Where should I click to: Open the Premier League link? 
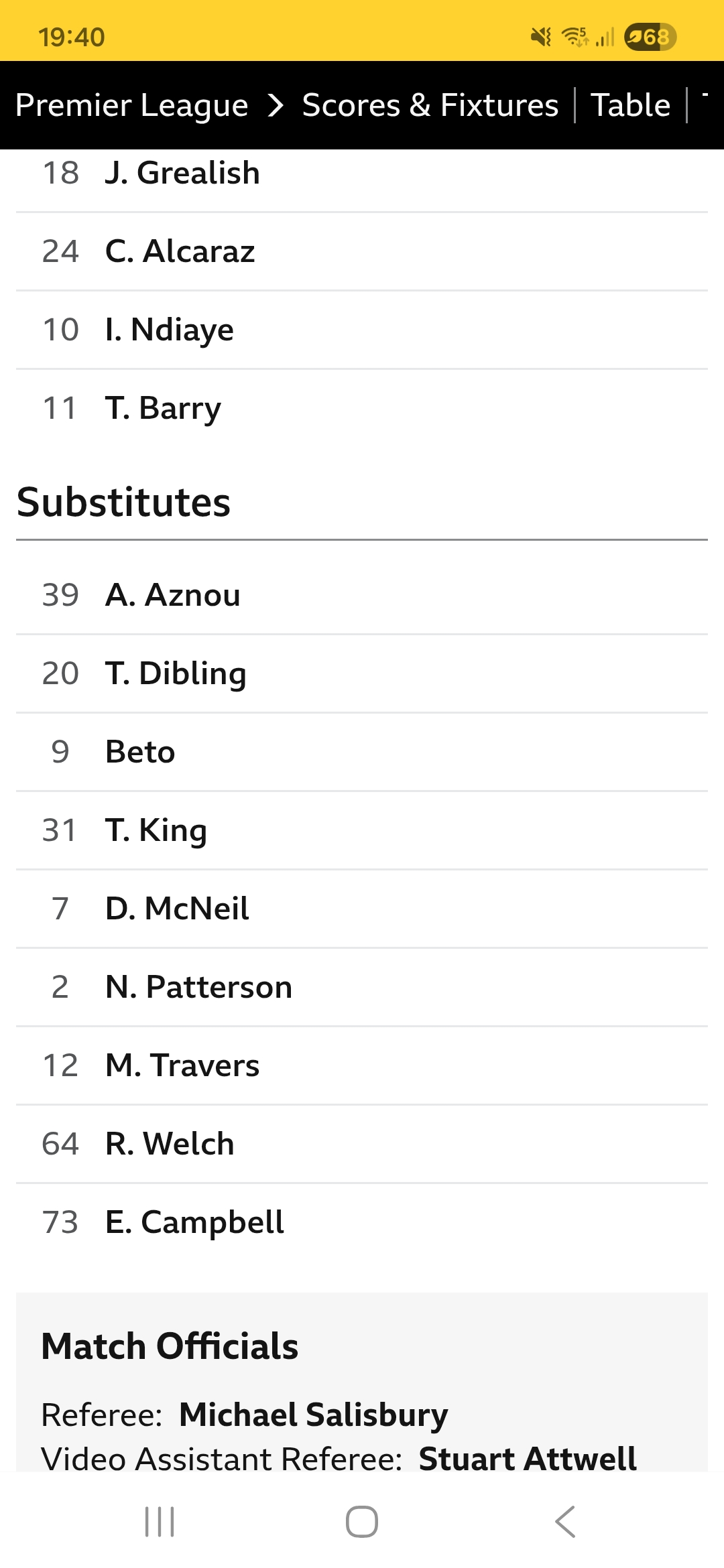coord(132,105)
